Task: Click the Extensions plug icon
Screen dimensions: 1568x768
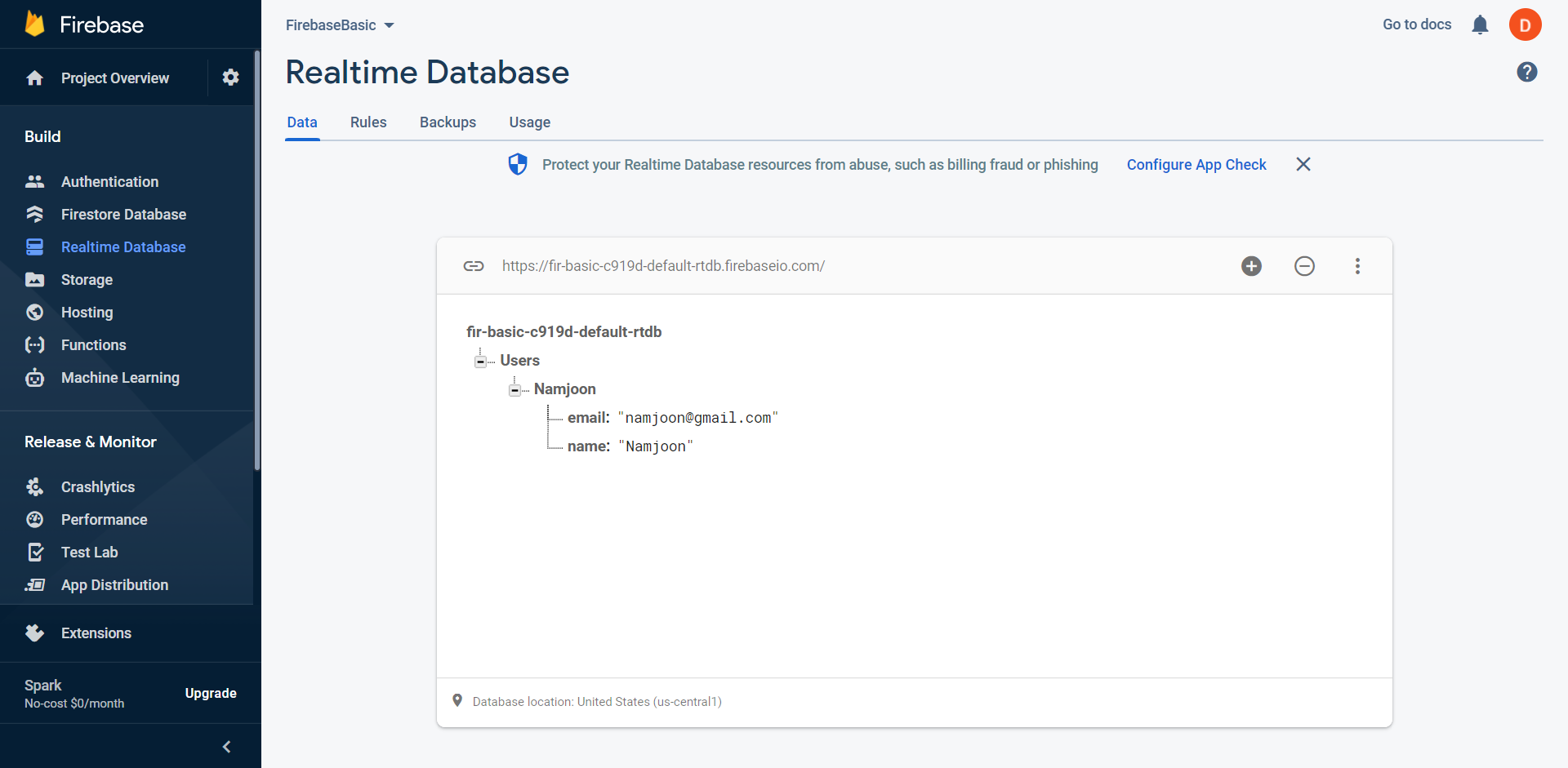Action: click(x=34, y=633)
